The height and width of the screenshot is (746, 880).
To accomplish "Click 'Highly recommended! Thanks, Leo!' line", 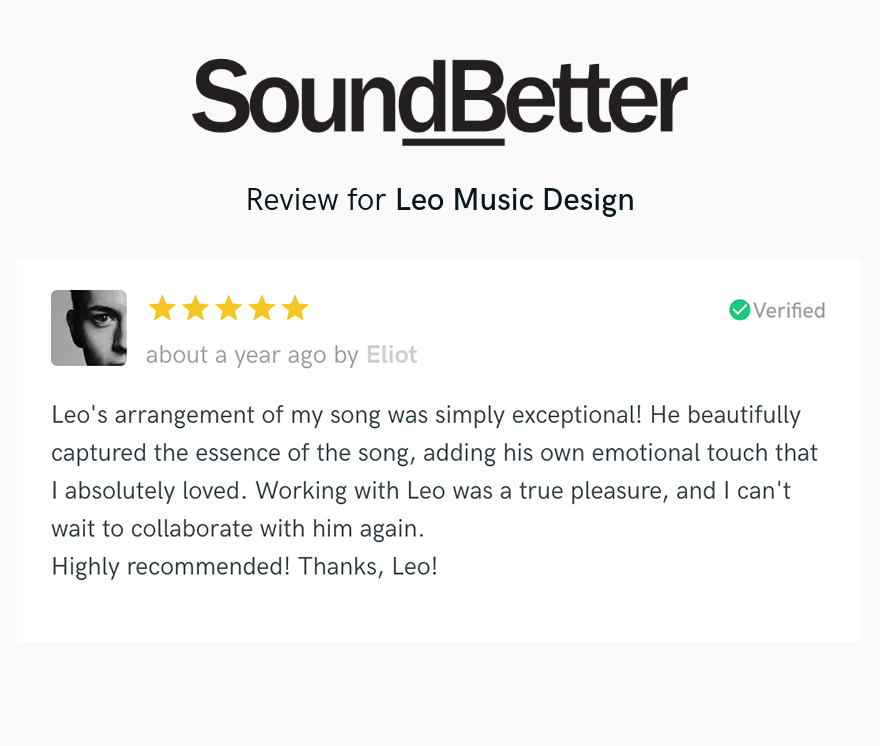I will [244, 566].
